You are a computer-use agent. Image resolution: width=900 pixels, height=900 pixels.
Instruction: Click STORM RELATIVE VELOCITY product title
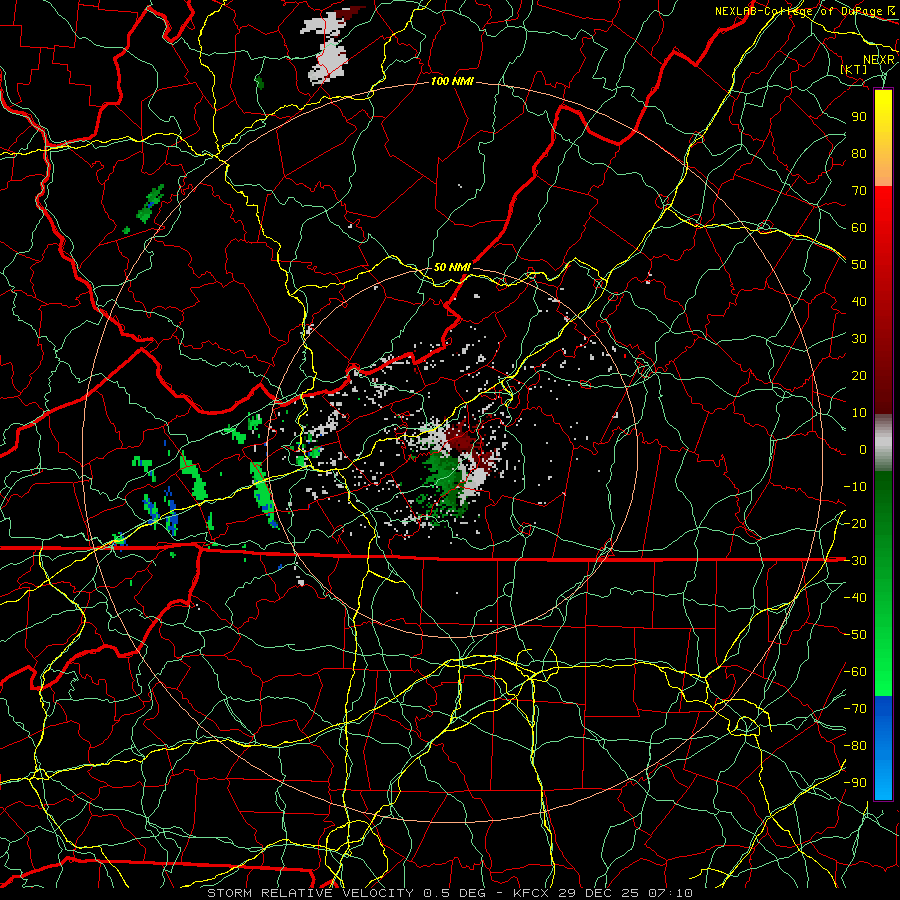click(310, 893)
